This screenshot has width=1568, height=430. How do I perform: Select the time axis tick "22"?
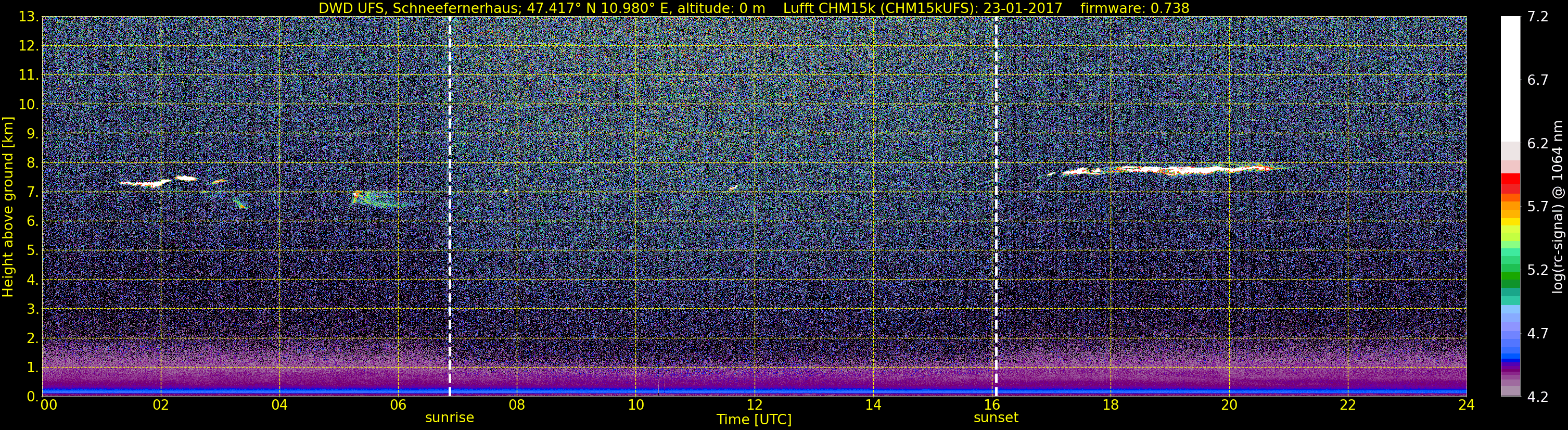tap(1348, 406)
